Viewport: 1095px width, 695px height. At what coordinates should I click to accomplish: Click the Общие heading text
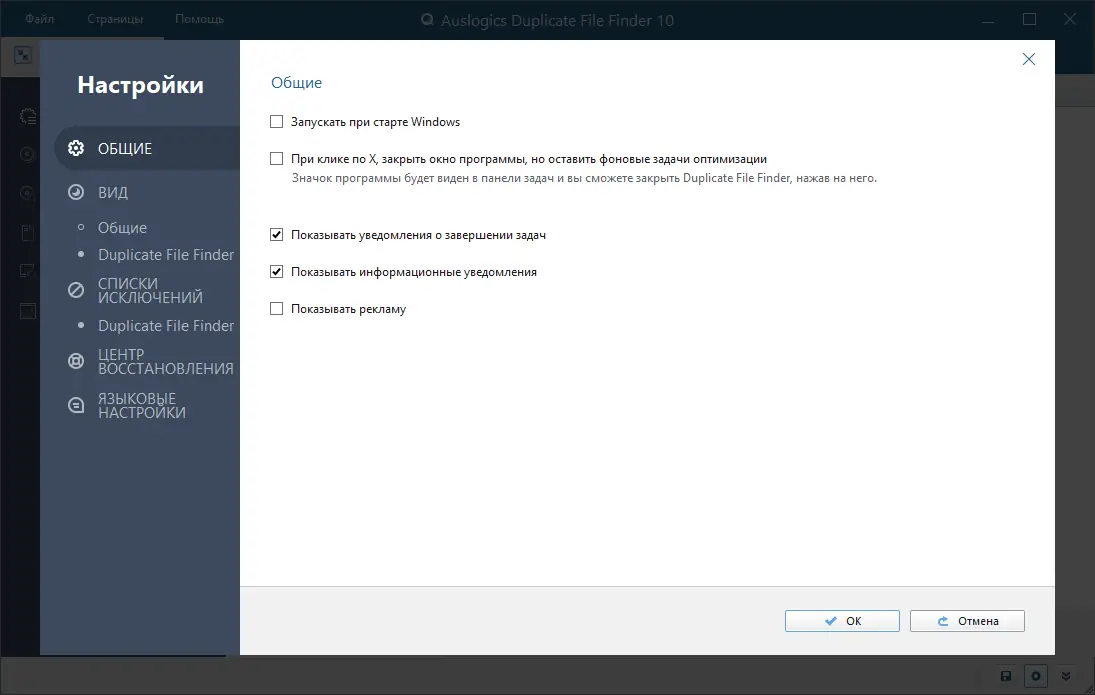[296, 82]
